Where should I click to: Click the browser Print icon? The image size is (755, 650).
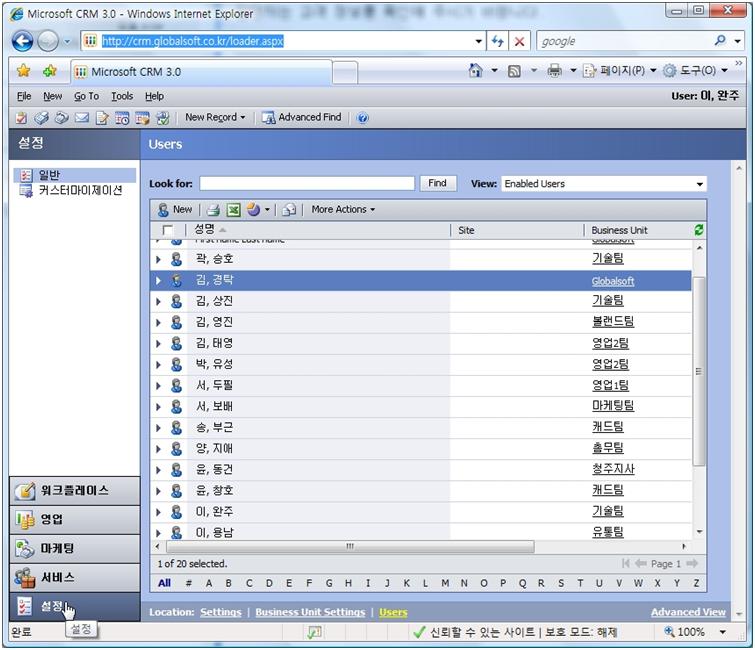click(x=554, y=71)
